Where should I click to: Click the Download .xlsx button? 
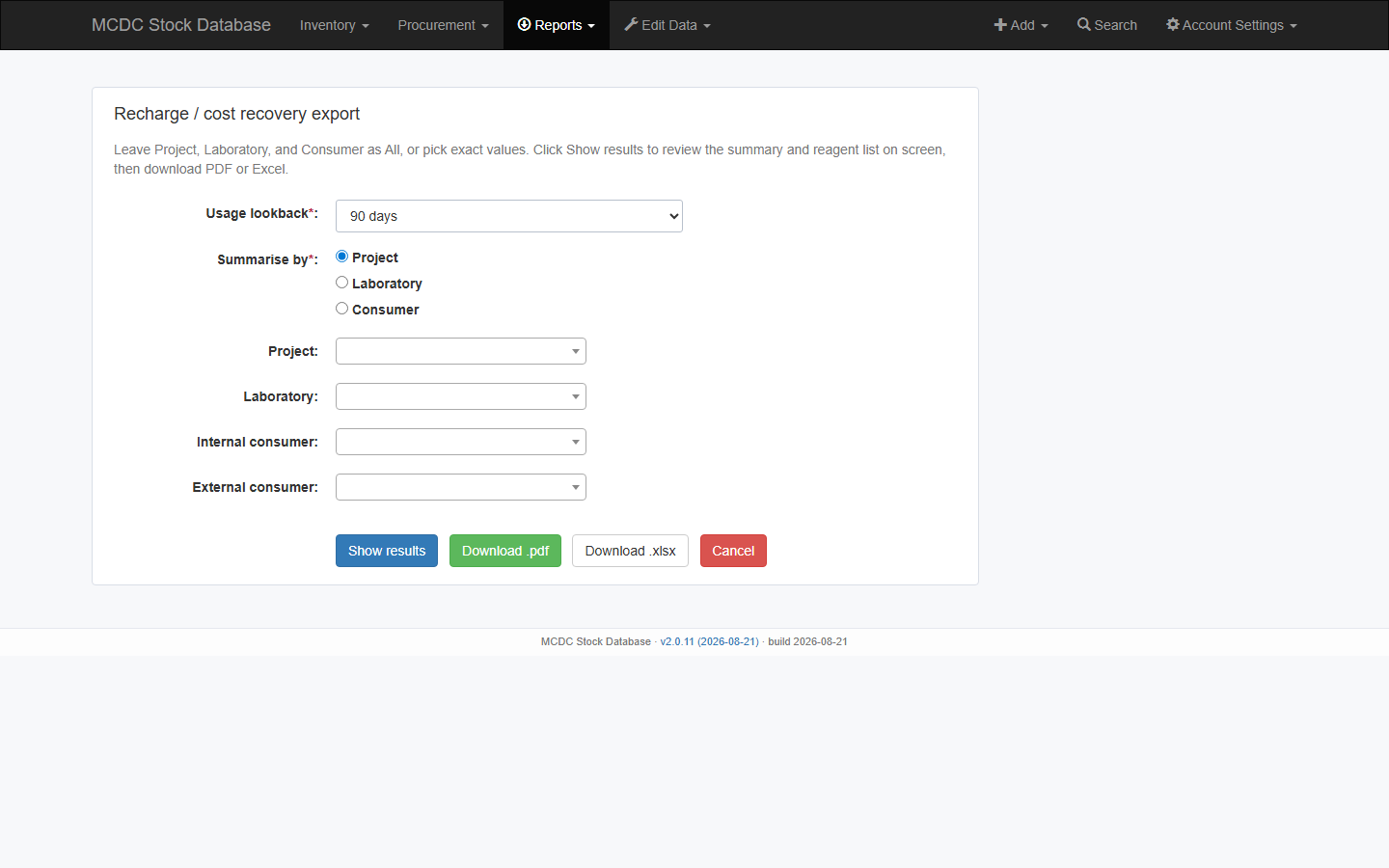pyautogui.click(x=630, y=551)
